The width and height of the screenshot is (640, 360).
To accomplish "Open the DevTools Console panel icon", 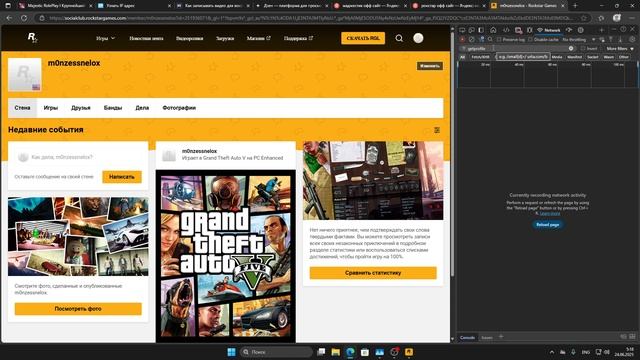I will pyautogui.click(x=518, y=31).
